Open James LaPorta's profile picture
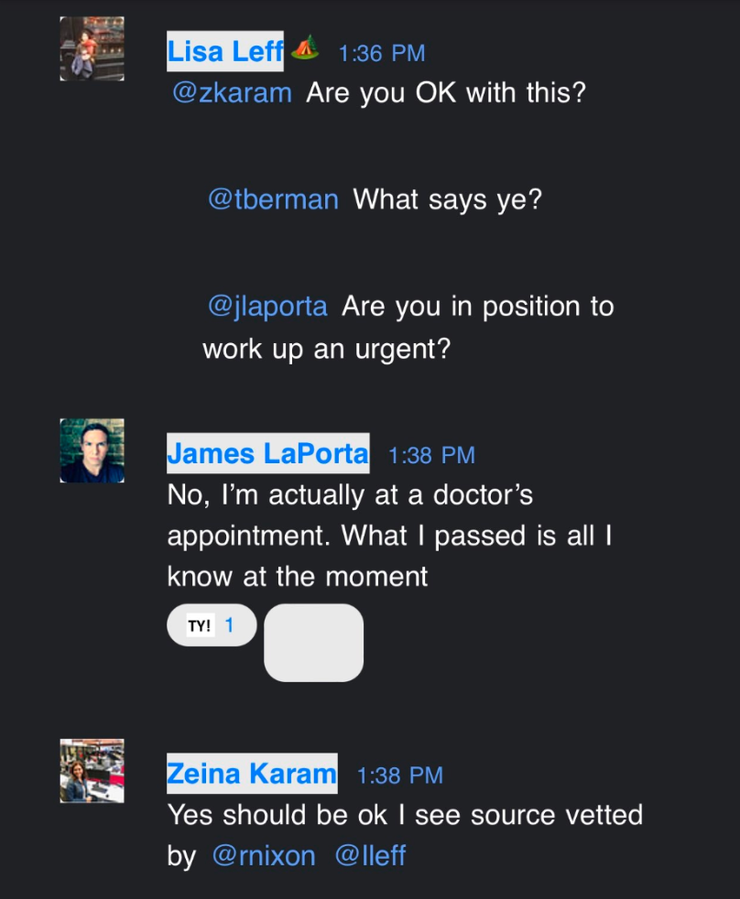Screen dimensions: 740x899 pos(92,451)
